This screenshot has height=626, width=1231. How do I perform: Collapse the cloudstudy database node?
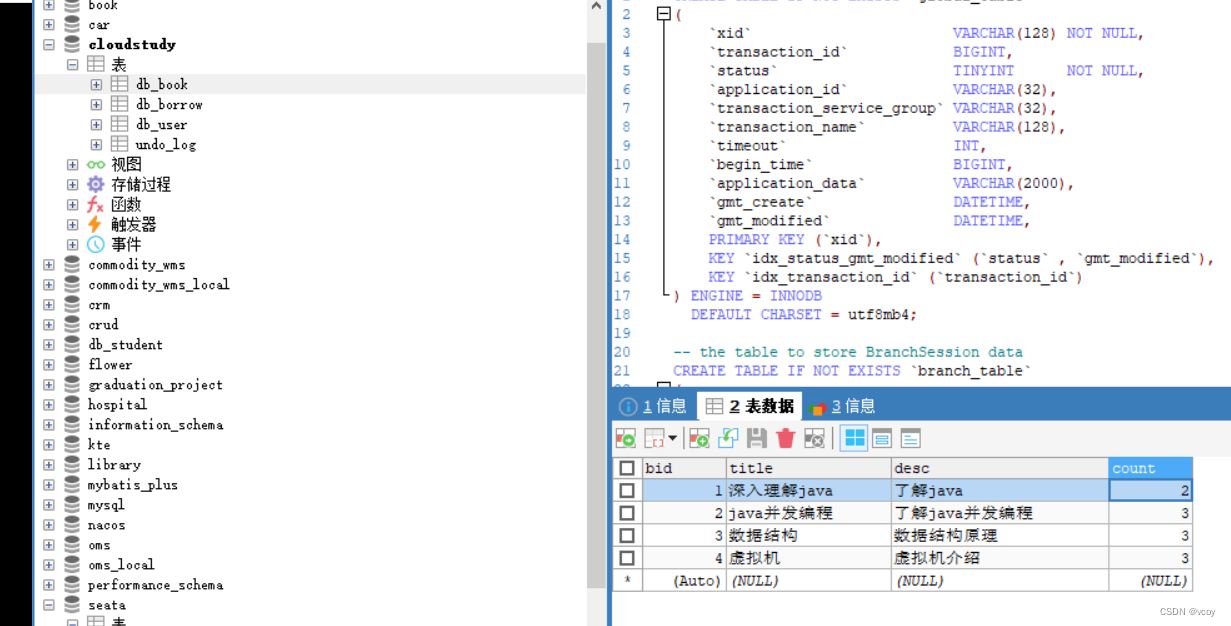(x=49, y=44)
